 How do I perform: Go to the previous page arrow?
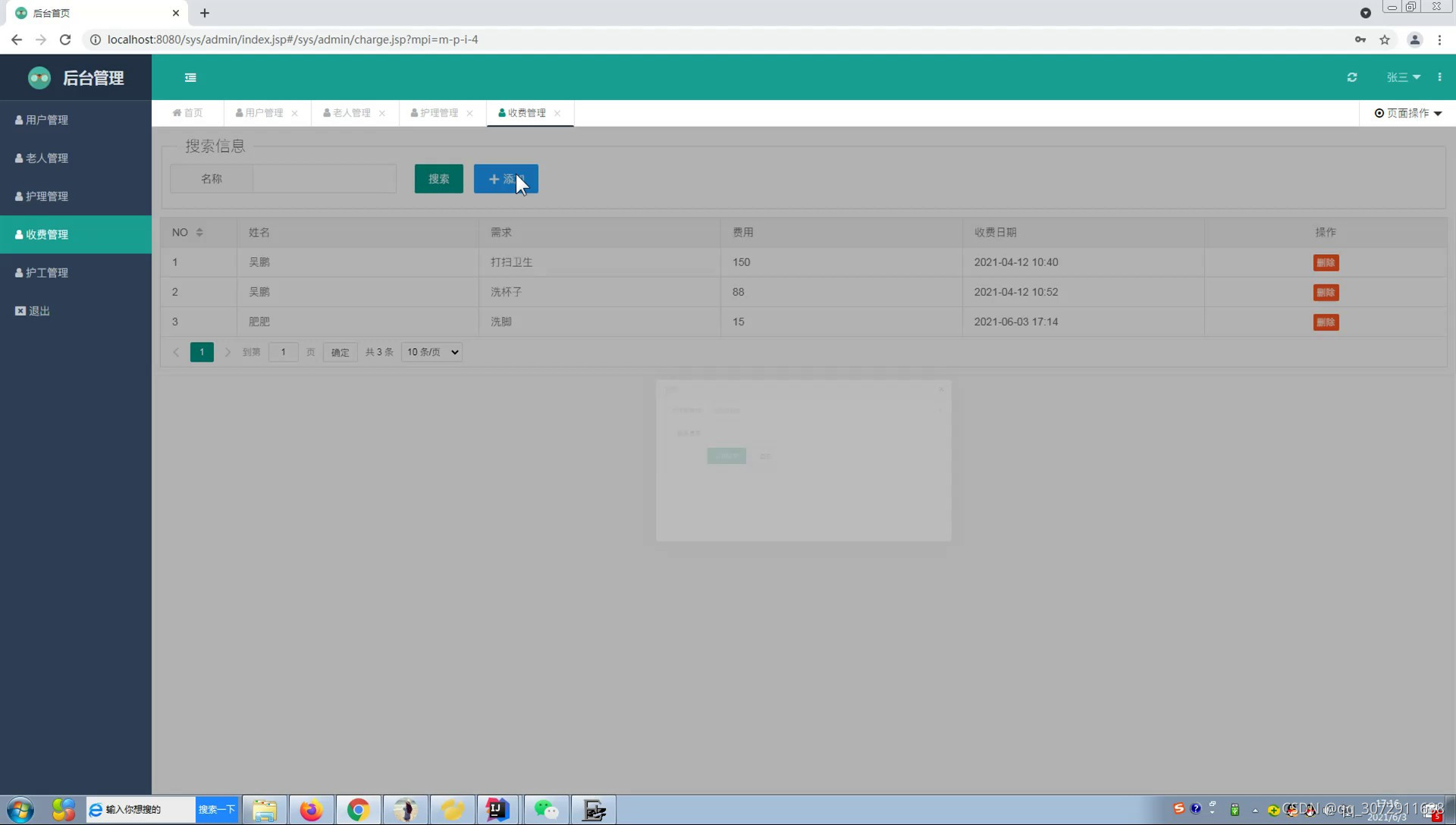tap(176, 352)
